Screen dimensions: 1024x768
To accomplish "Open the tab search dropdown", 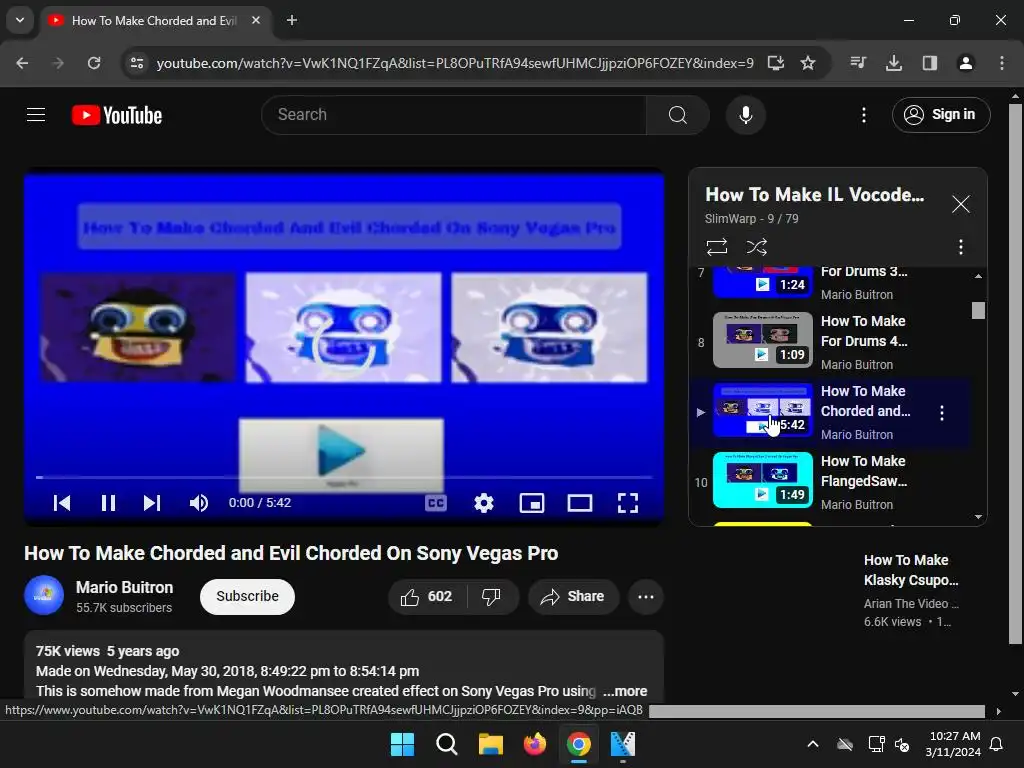I will (20, 20).
